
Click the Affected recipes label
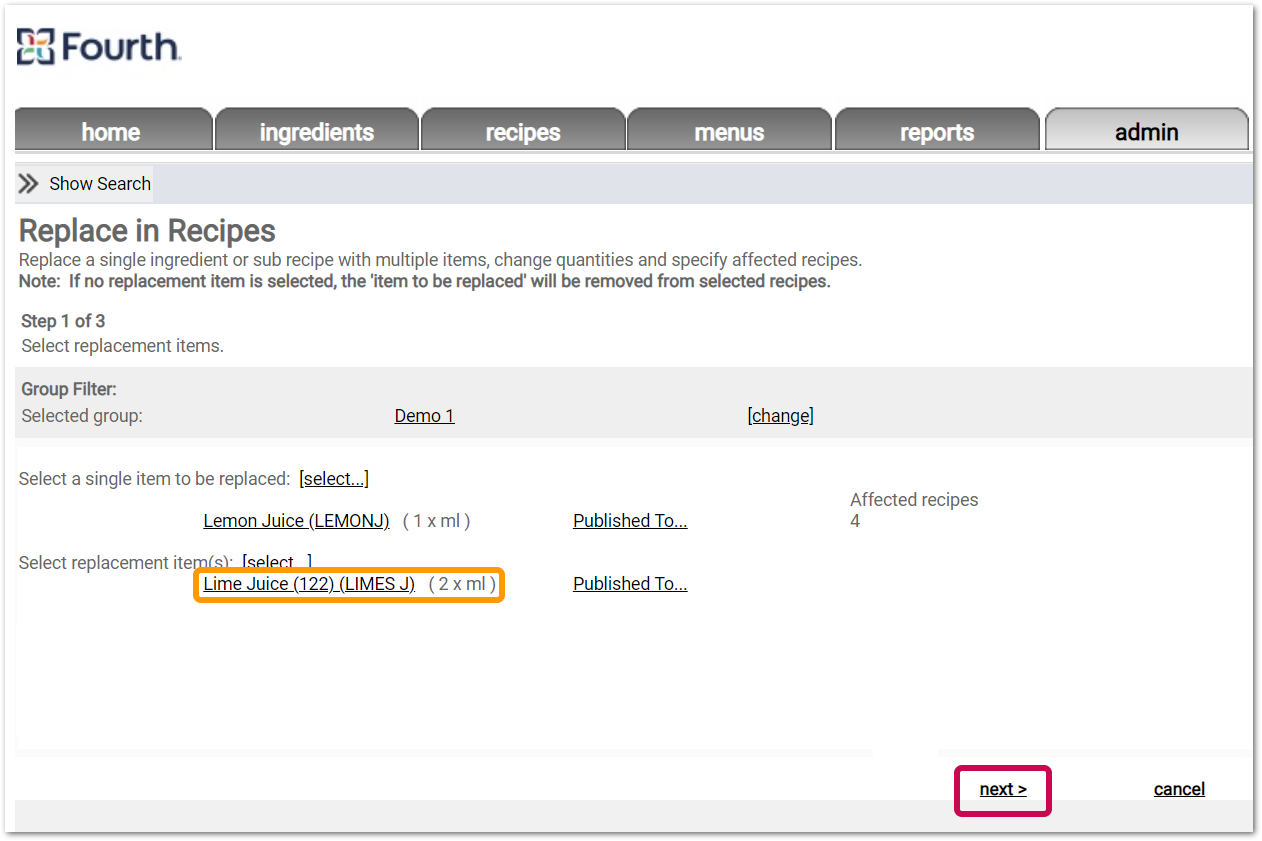[x=914, y=500]
